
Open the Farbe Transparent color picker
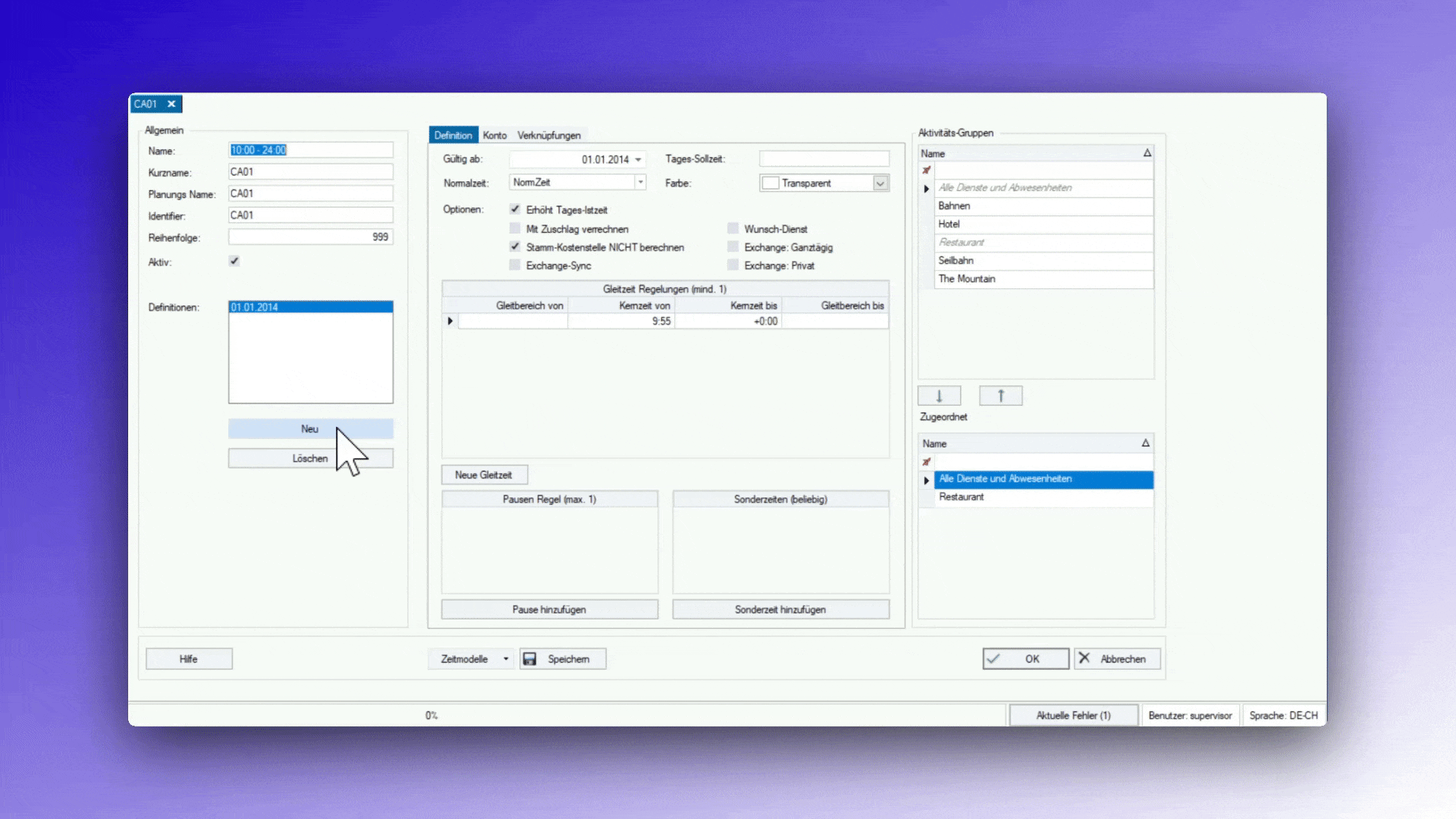click(x=880, y=184)
